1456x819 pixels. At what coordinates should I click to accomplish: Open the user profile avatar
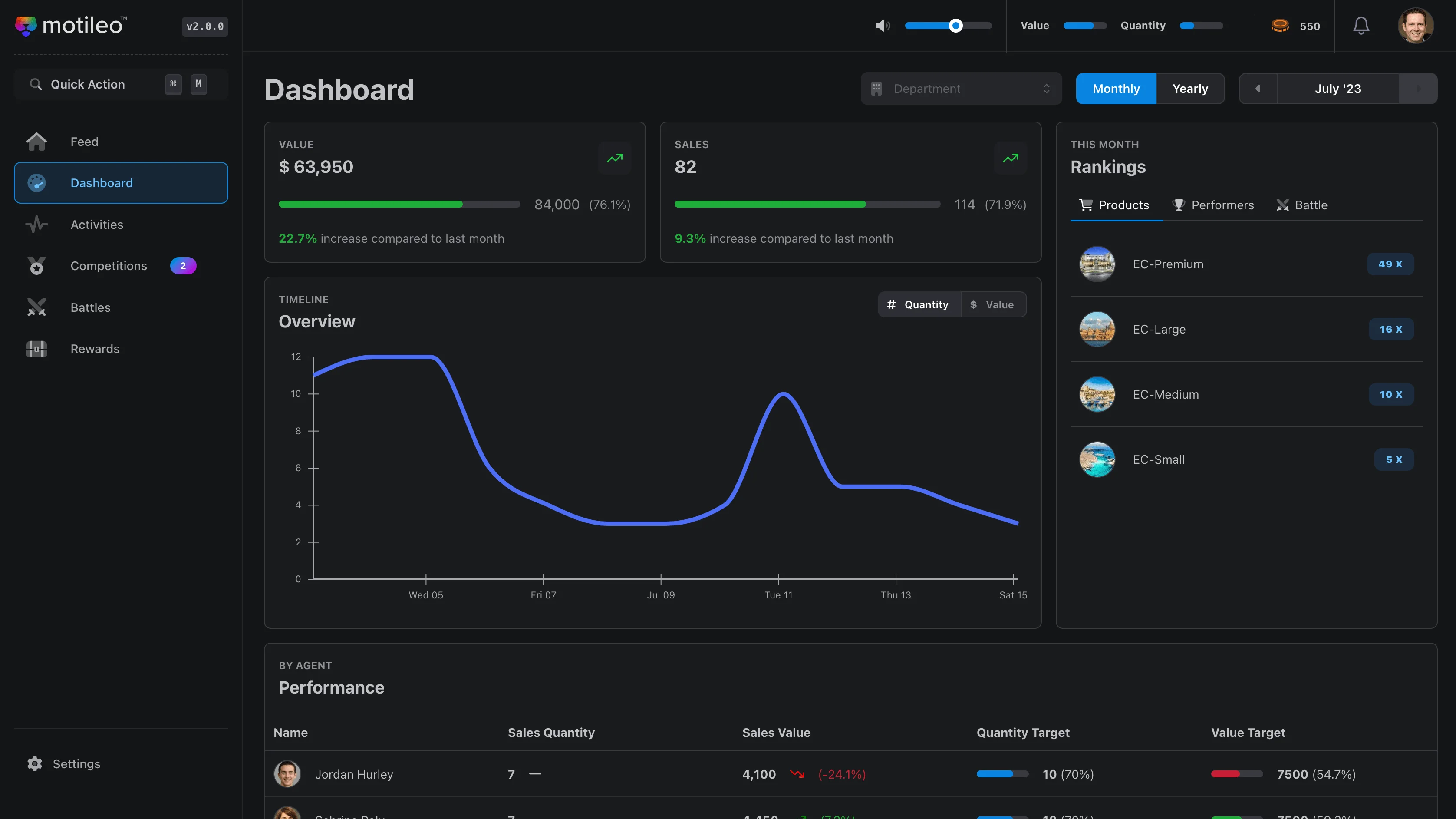coord(1416,26)
